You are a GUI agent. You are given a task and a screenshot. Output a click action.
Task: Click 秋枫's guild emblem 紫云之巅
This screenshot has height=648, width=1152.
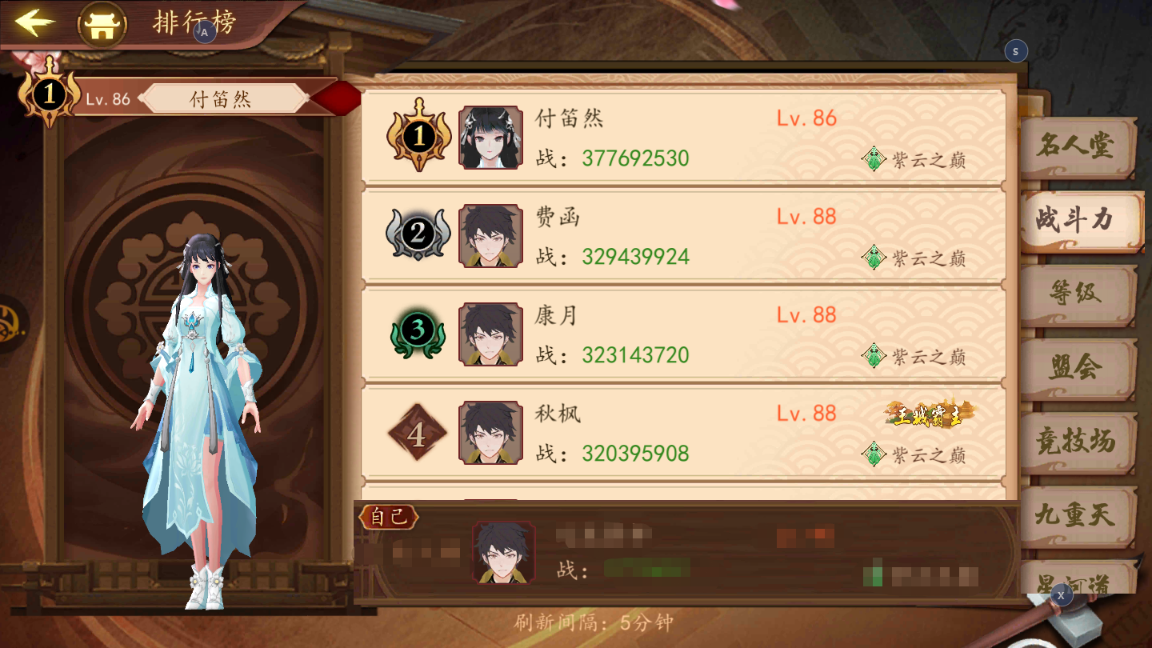point(914,455)
